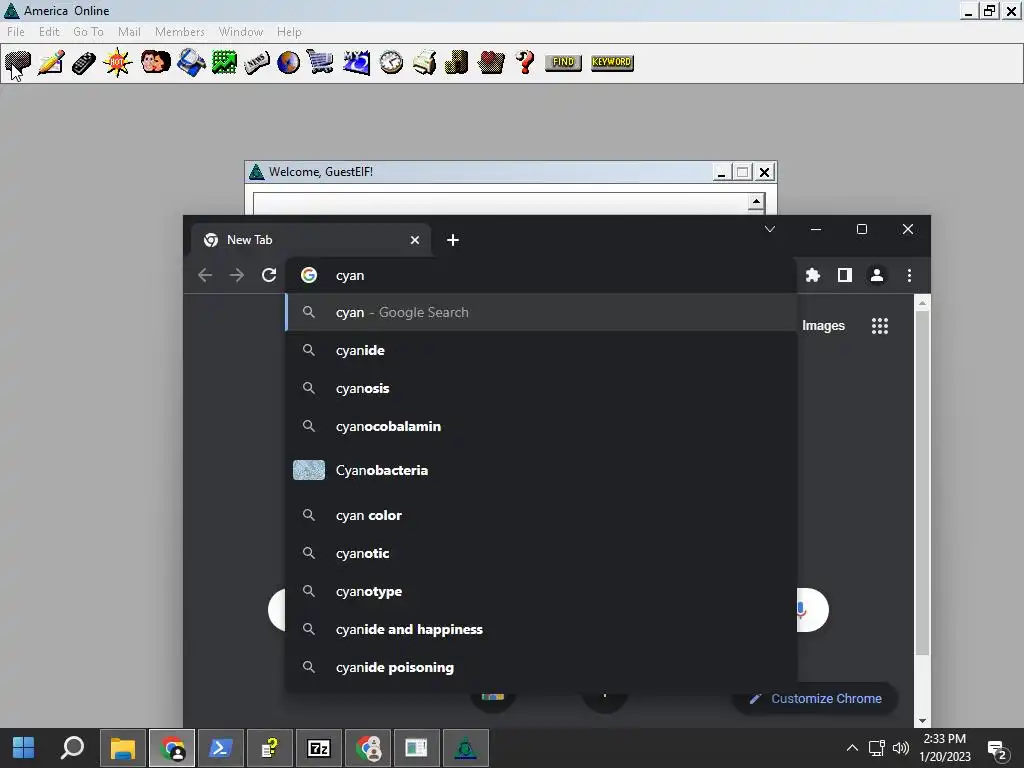Open the Members menu

[180, 32]
